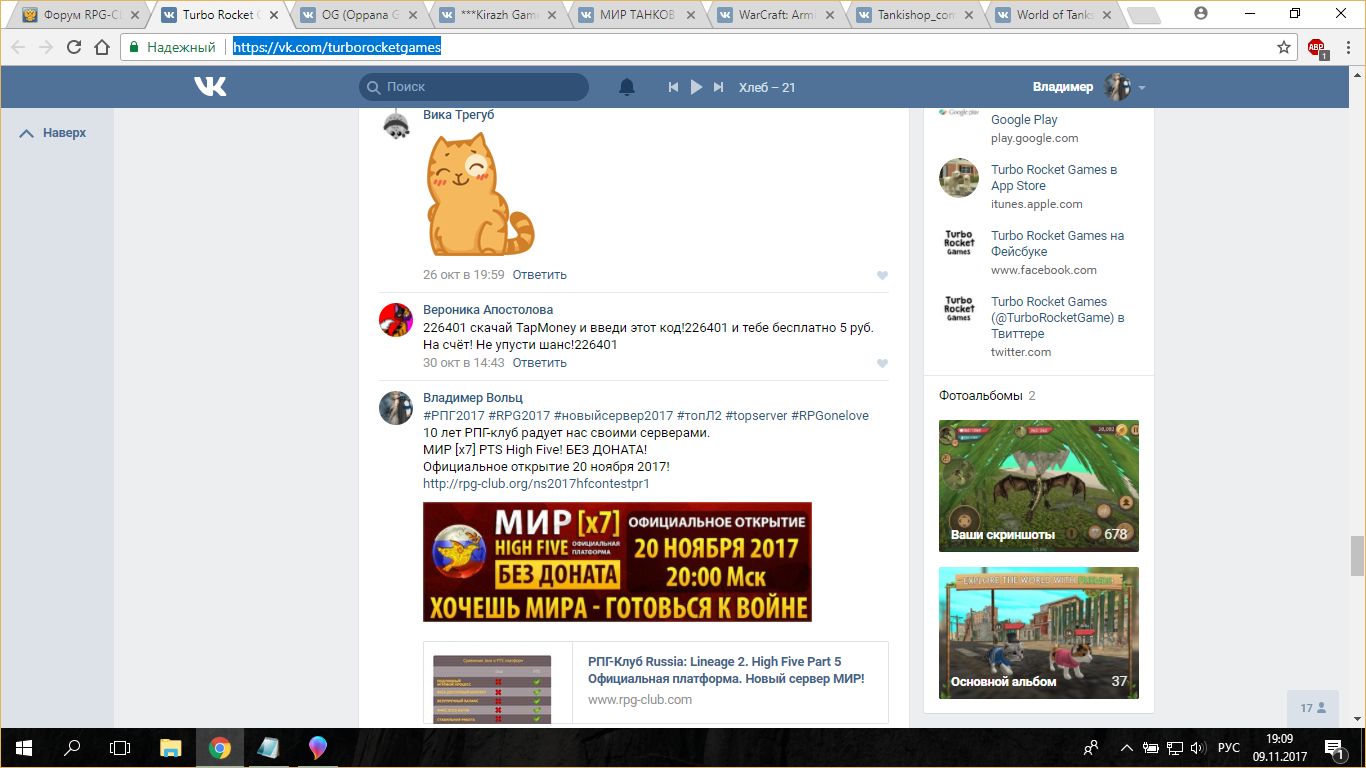Image resolution: width=1366 pixels, height=768 pixels.
Task: Show hidden system tray icons
Action: pos(1127,748)
